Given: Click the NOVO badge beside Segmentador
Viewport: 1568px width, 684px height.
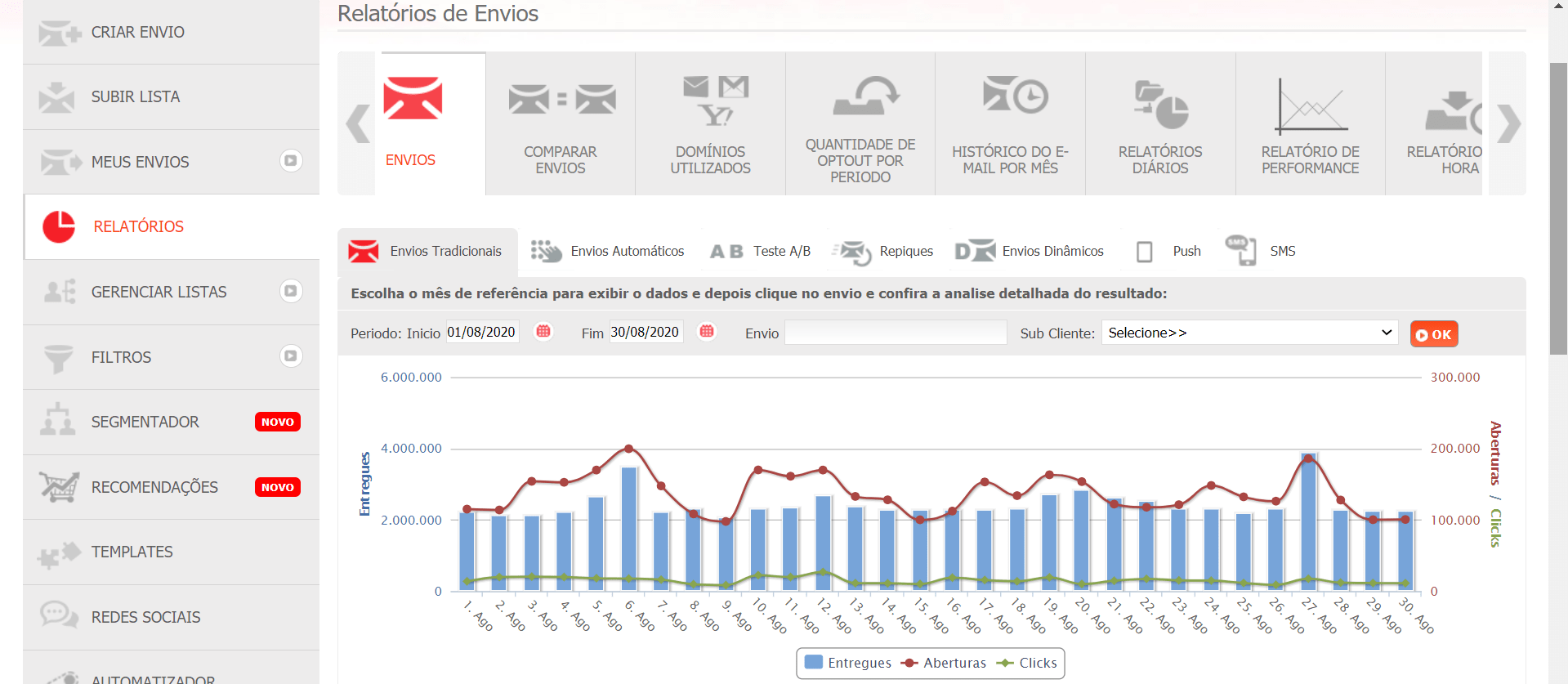Looking at the screenshot, I should (278, 422).
